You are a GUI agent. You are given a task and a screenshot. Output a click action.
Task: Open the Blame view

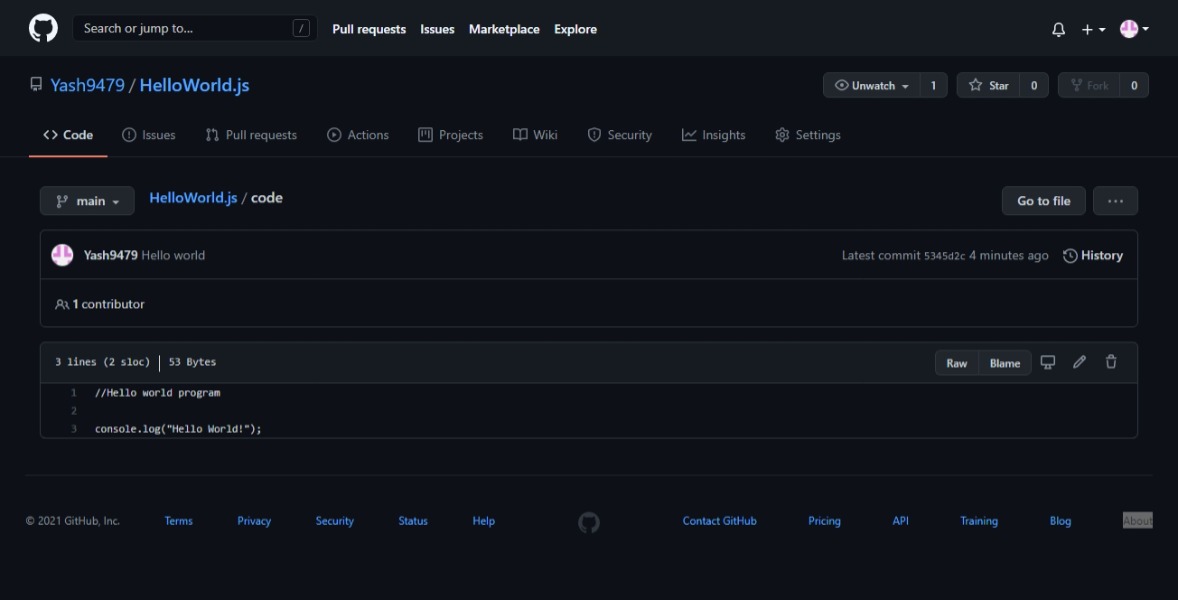coord(1004,363)
